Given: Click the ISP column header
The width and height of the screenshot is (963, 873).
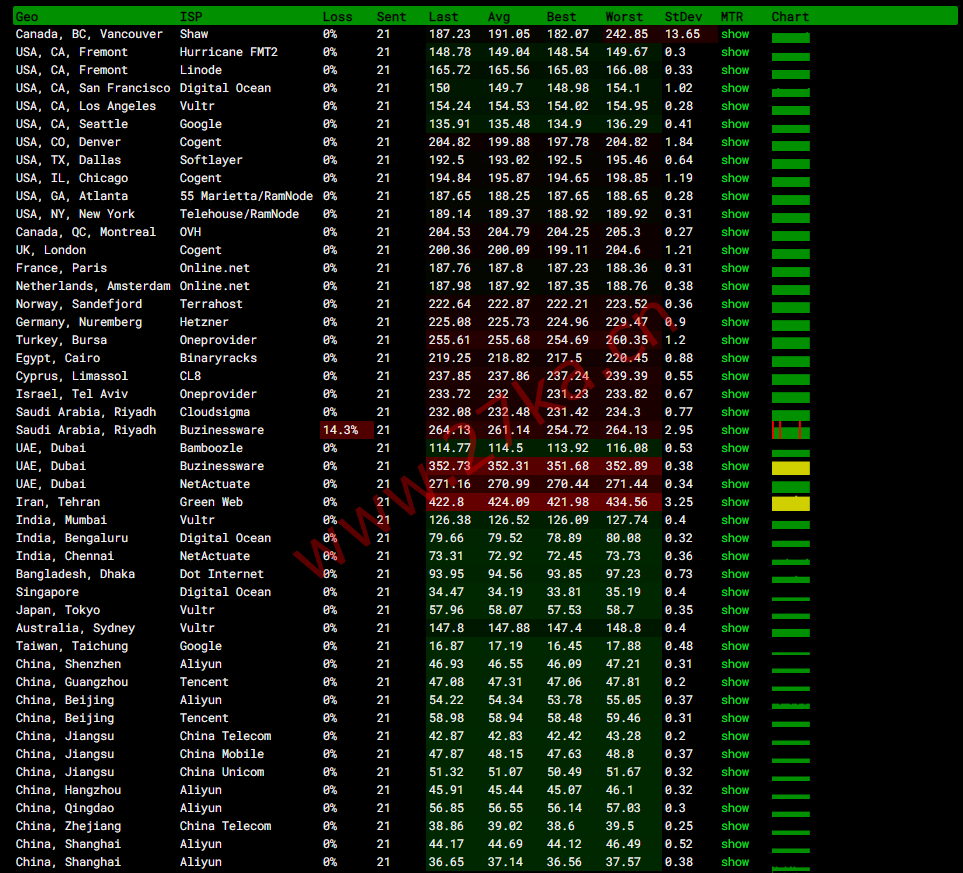Looking at the screenshot, I should pos(191,17).
